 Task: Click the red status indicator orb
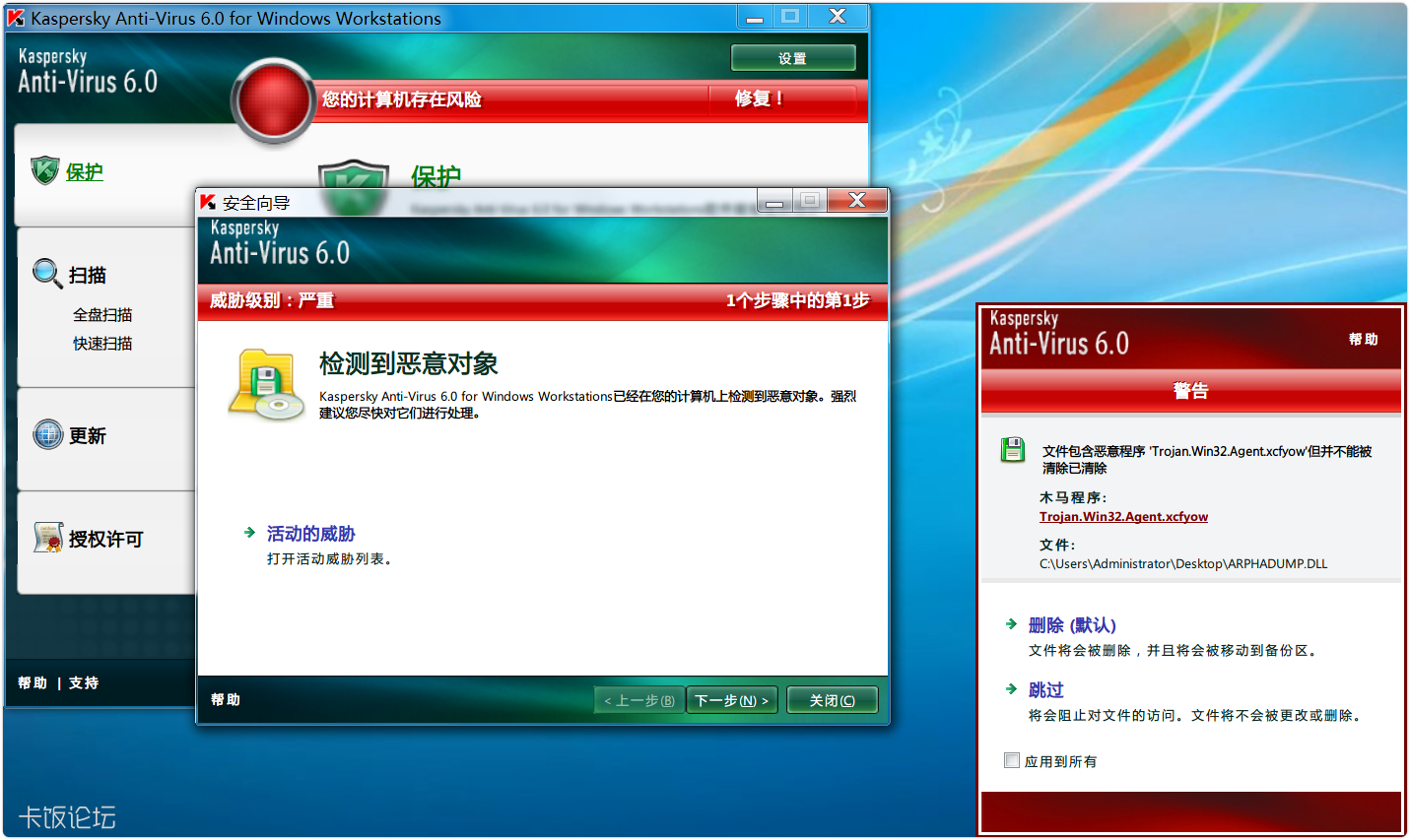pyautogui.click(x=273, y=99)
